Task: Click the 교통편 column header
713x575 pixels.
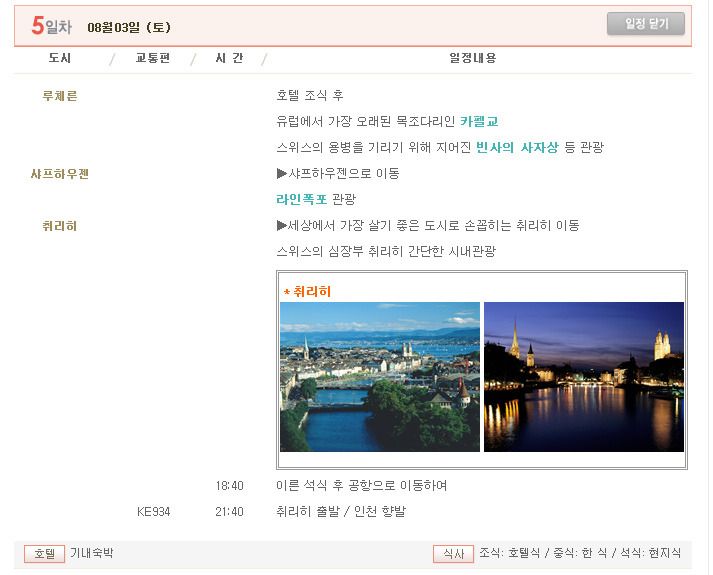Action: click(153, 58)
